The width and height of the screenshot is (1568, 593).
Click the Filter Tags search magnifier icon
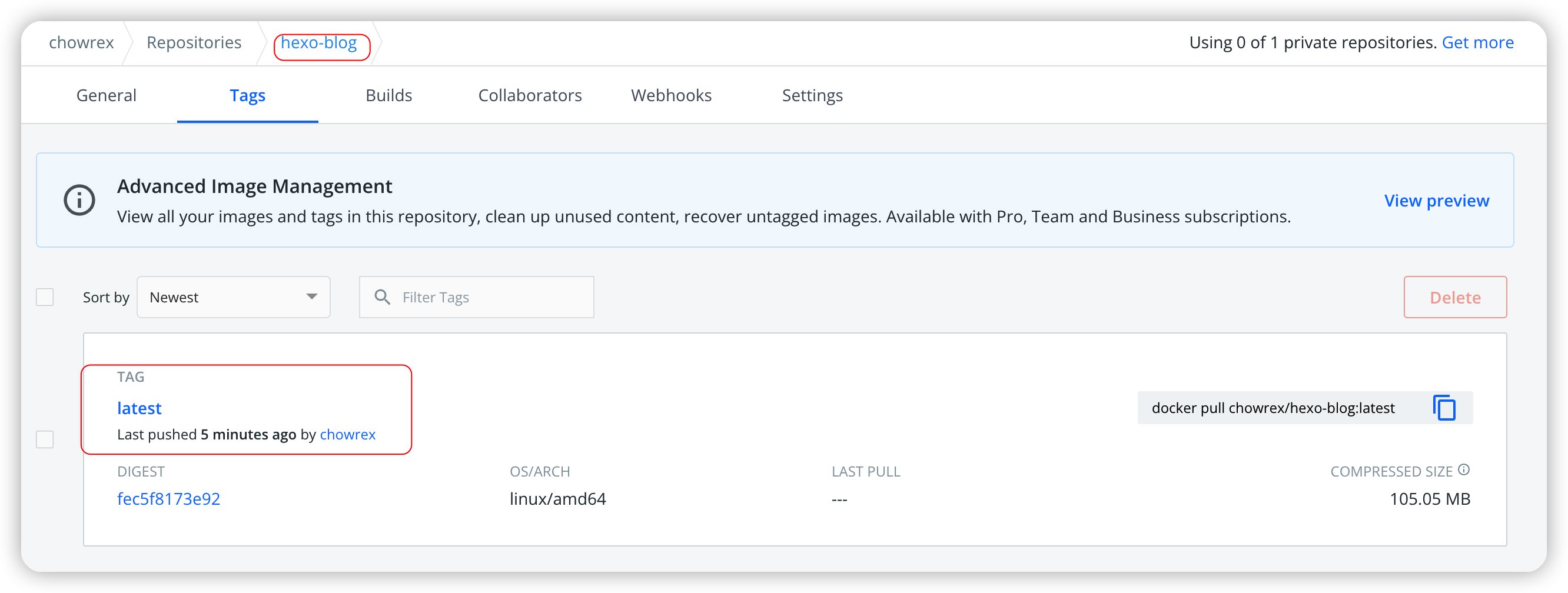click(382, 297)
